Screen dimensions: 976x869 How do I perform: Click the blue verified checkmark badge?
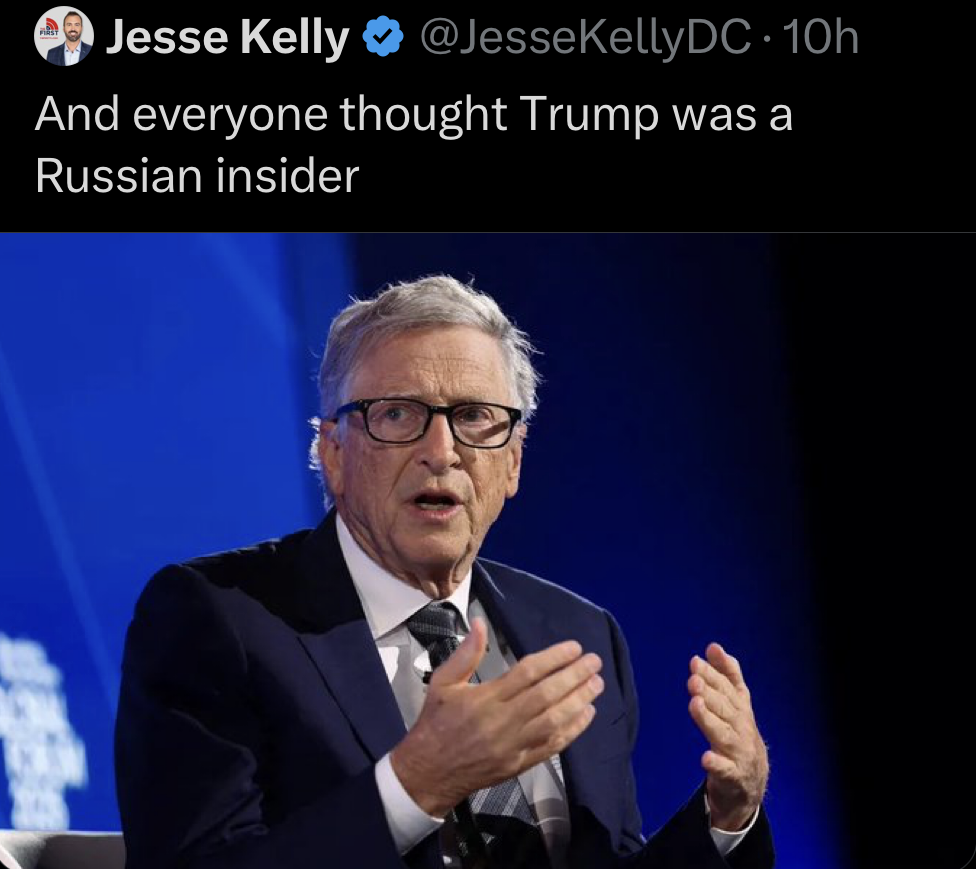[x=381, y=39]
